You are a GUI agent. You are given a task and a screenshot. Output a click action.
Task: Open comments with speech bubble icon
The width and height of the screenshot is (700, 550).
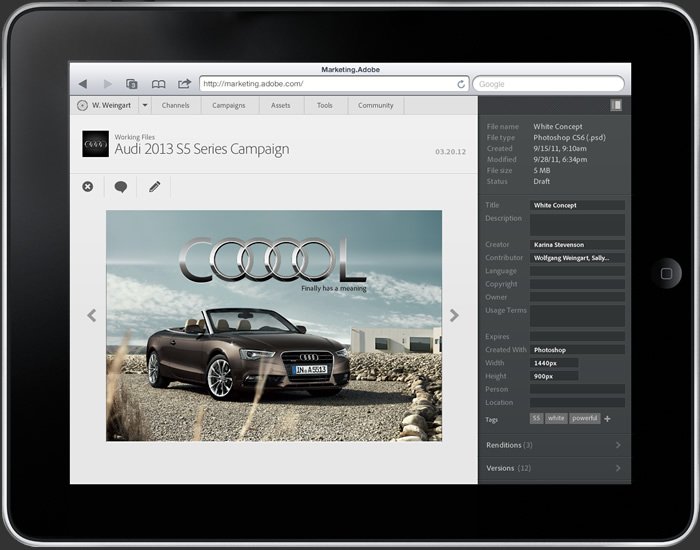(x=121, y=187)
